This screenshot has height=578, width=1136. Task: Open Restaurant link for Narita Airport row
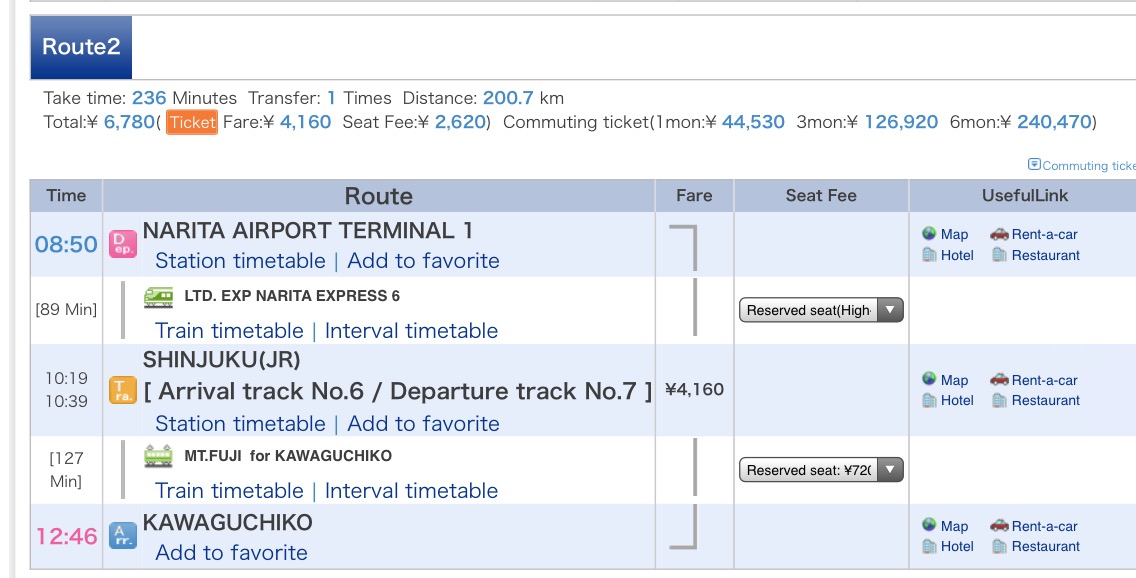[x=1036, y=255]
